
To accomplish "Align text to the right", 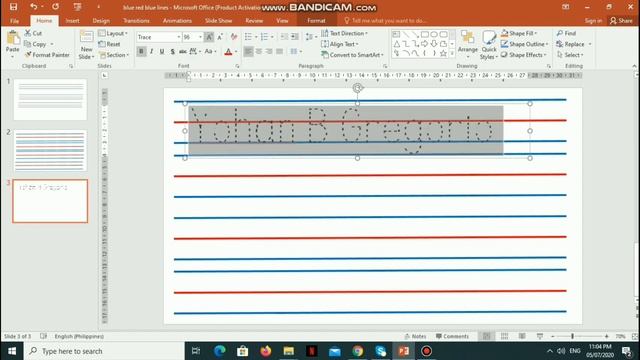I will 269,51.
